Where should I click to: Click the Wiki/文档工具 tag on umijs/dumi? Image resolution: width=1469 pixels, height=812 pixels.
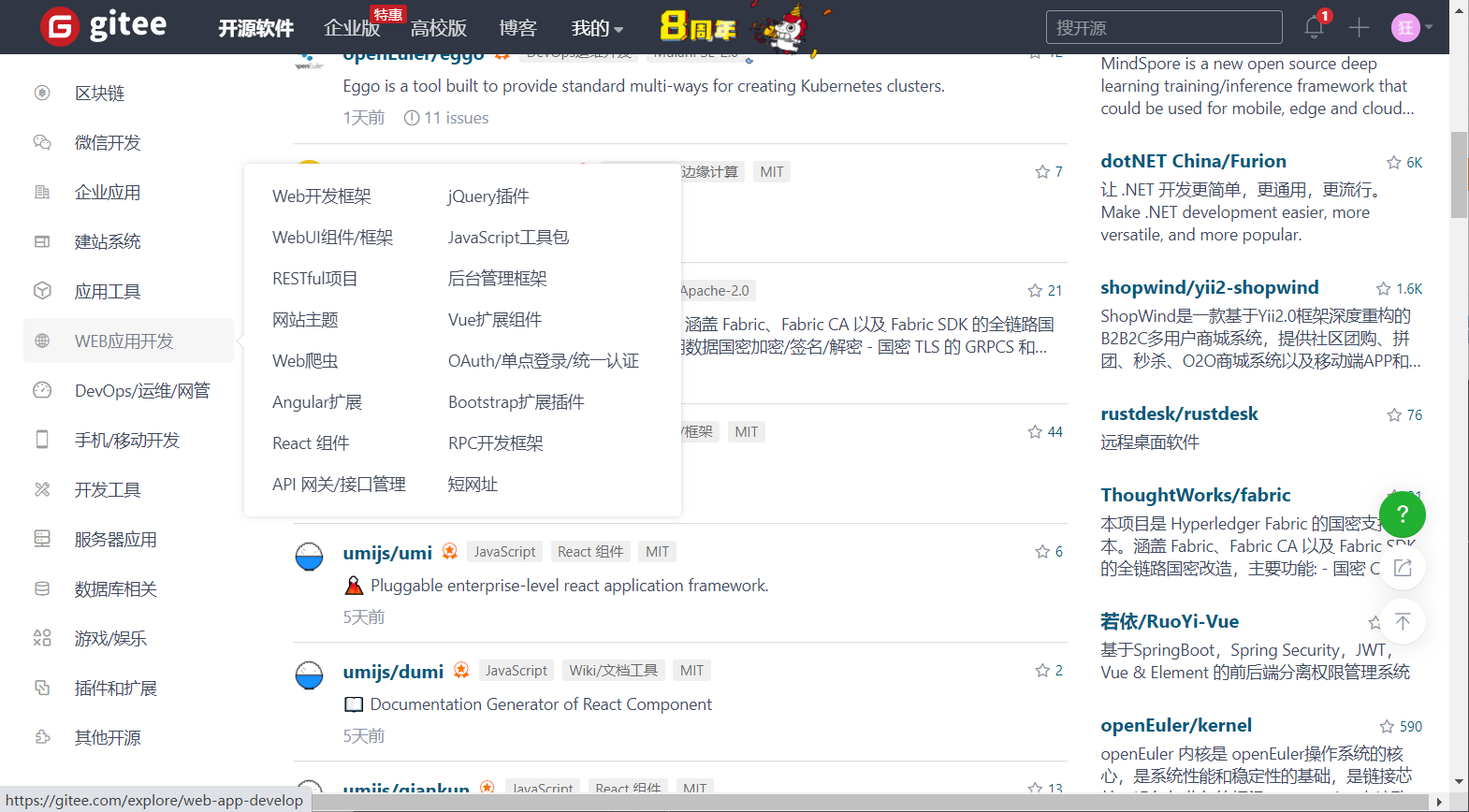click(x=613, y=671)
